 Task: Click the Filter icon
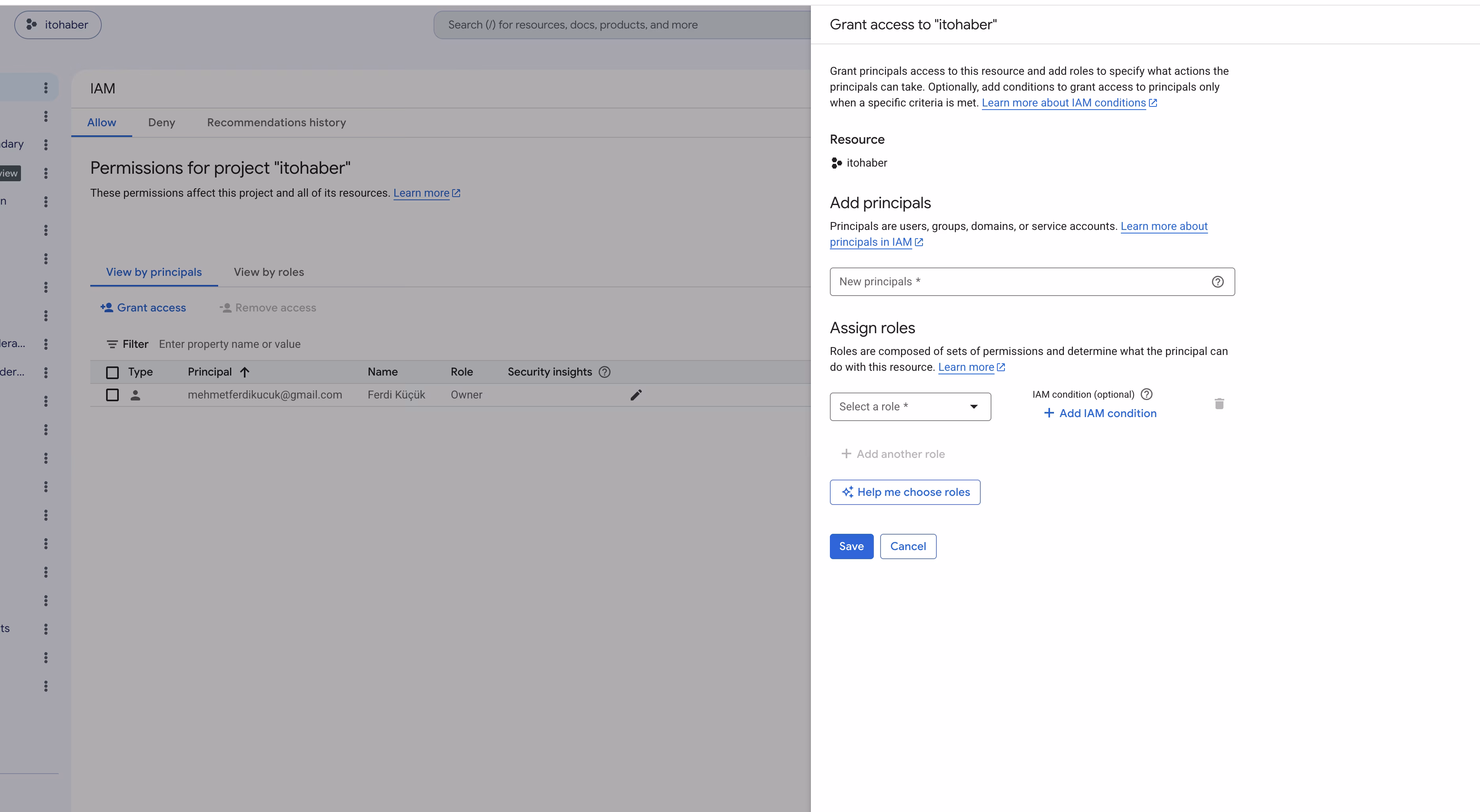click(x=112, y=345)
